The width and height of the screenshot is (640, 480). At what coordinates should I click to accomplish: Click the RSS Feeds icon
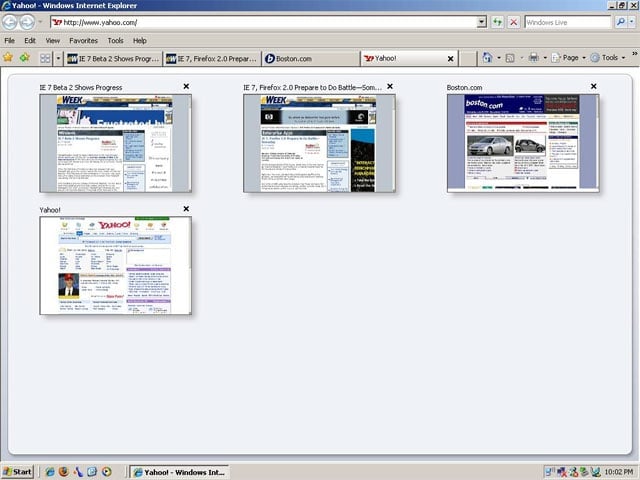[510, 58]
